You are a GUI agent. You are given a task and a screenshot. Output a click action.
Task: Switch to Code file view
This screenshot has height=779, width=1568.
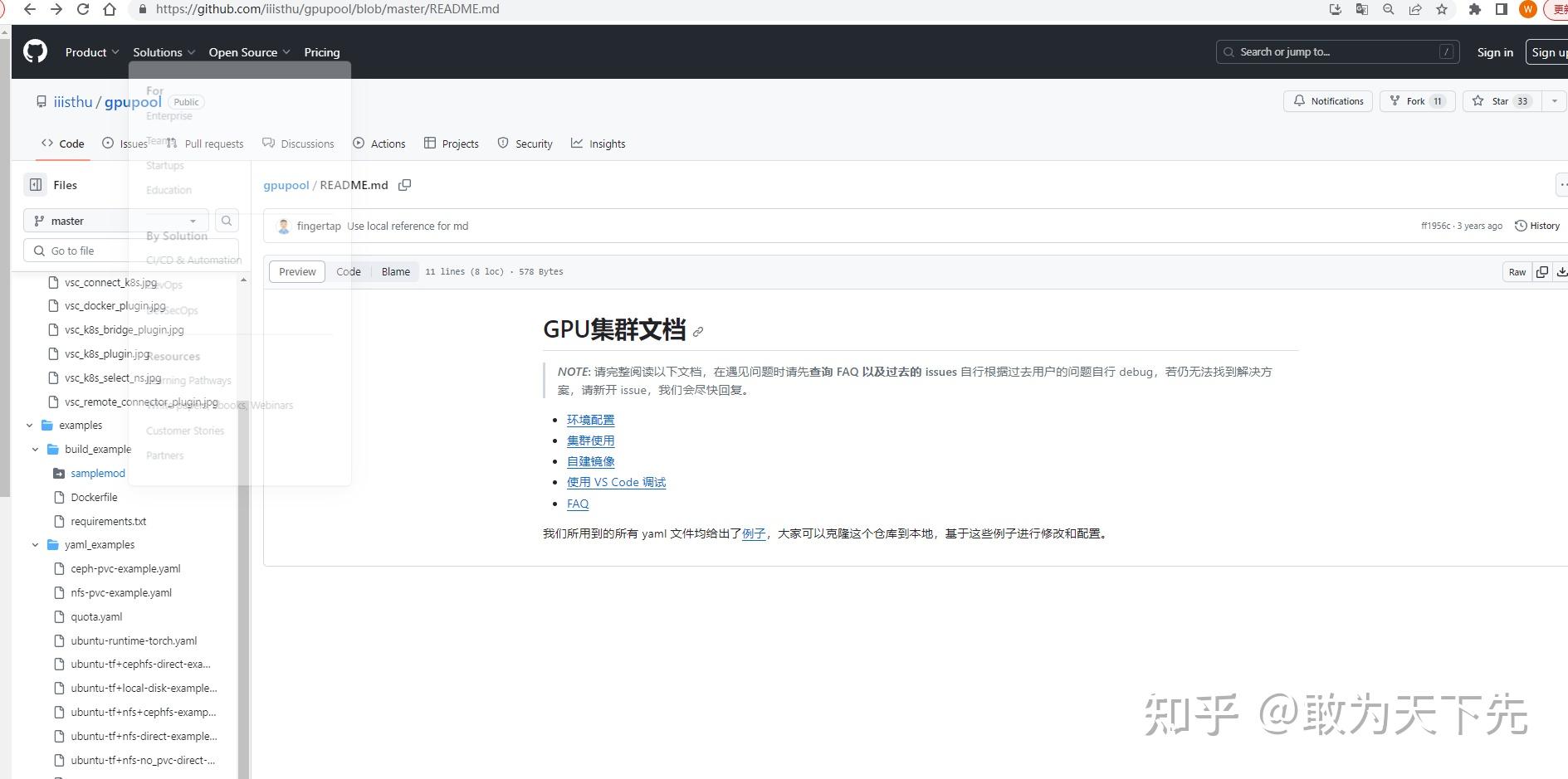click(349, 272)
